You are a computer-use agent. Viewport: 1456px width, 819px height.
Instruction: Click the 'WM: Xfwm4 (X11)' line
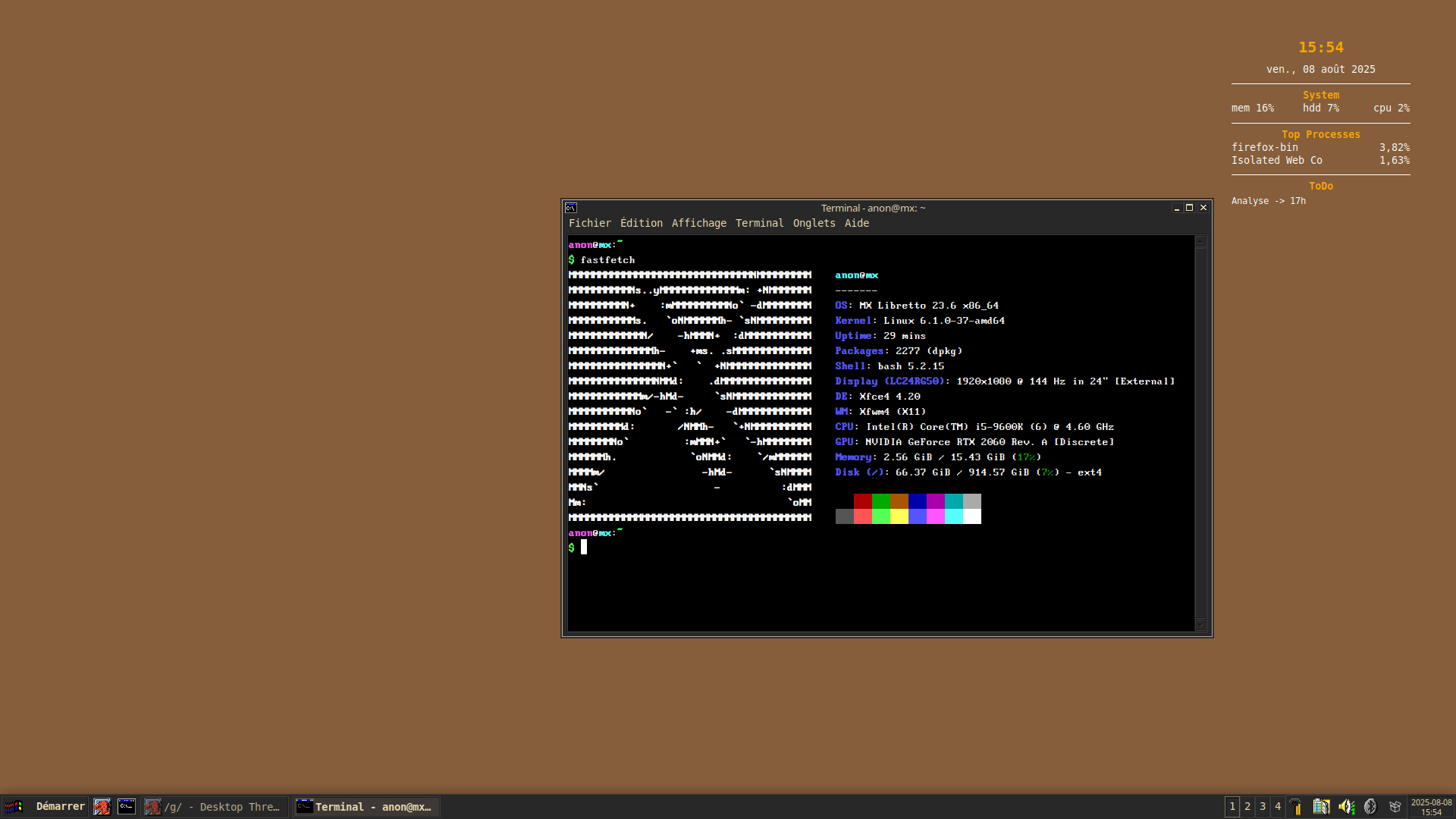tap(881, 412)
